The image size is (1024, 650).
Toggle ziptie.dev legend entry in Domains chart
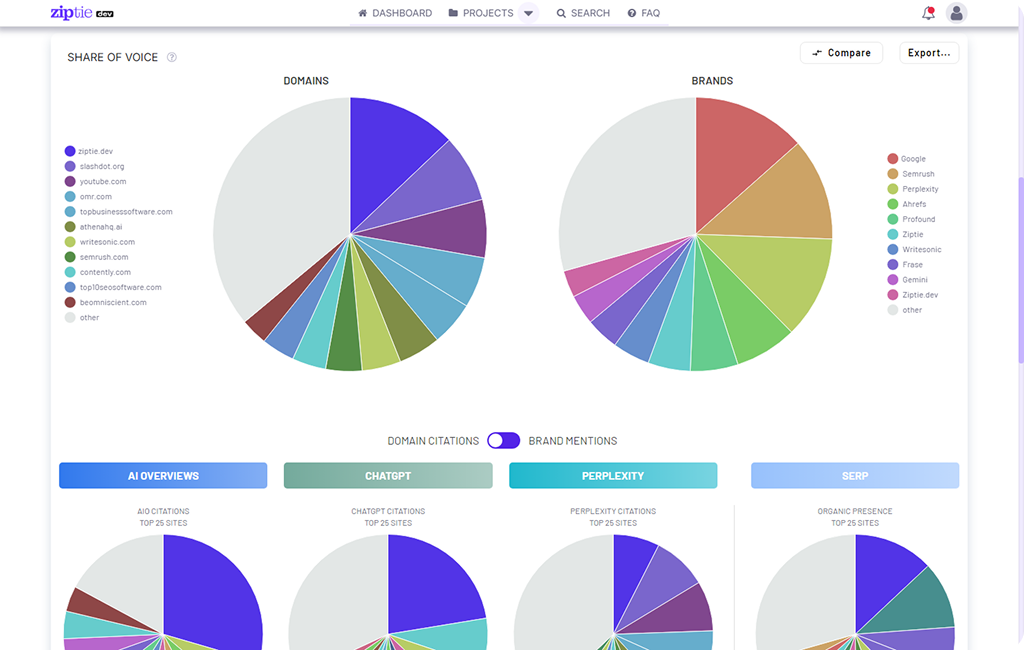tap(95, 151)
